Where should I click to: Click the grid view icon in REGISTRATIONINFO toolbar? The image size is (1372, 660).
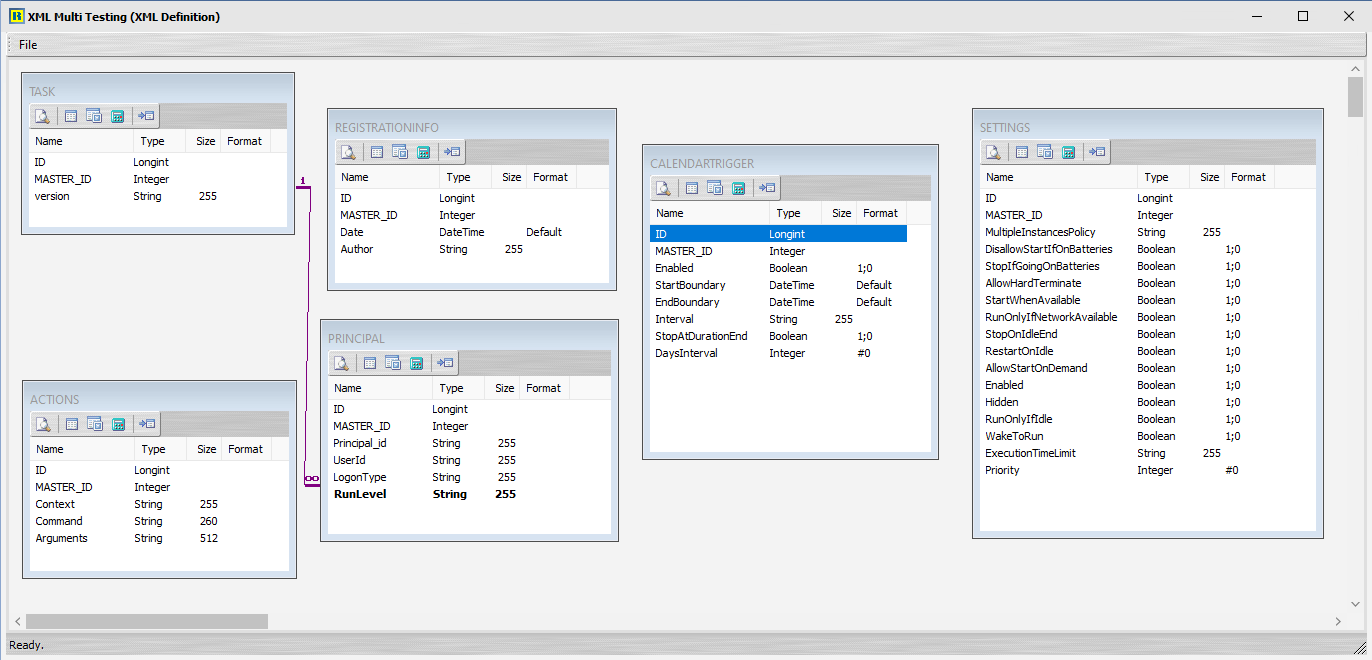pos(377,152)
